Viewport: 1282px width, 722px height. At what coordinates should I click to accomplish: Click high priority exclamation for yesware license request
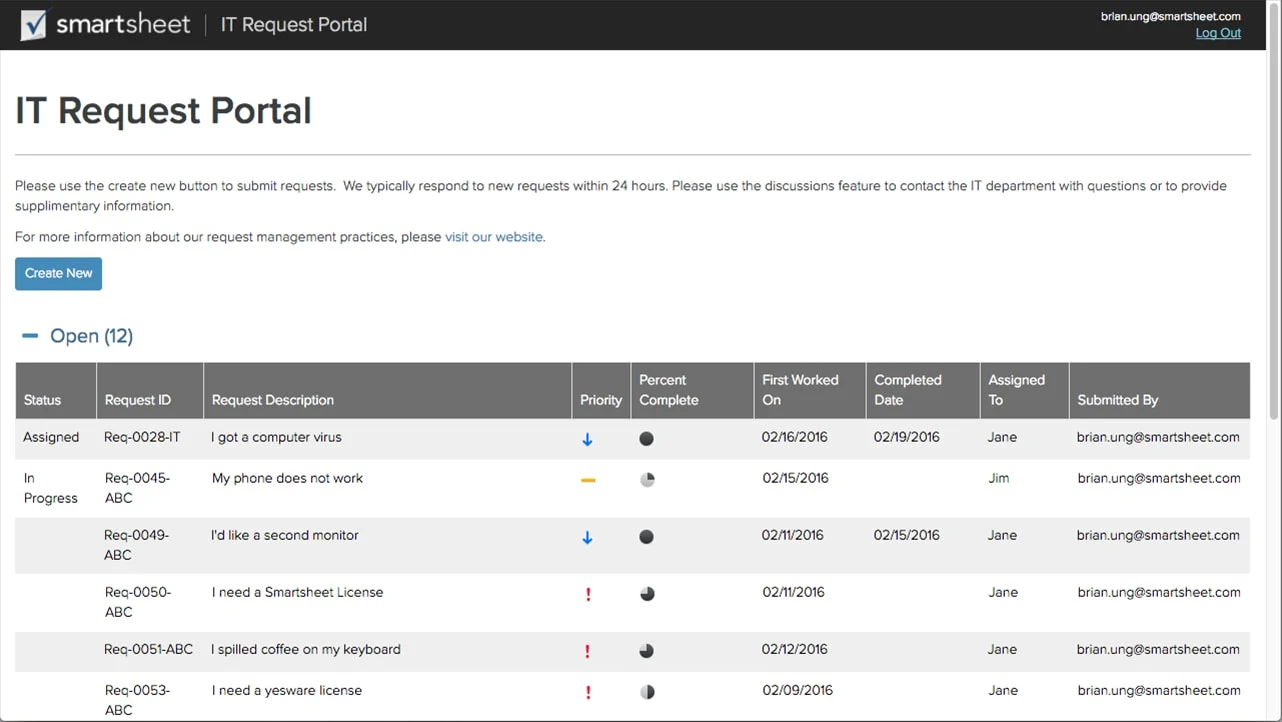tap(588, 692)
